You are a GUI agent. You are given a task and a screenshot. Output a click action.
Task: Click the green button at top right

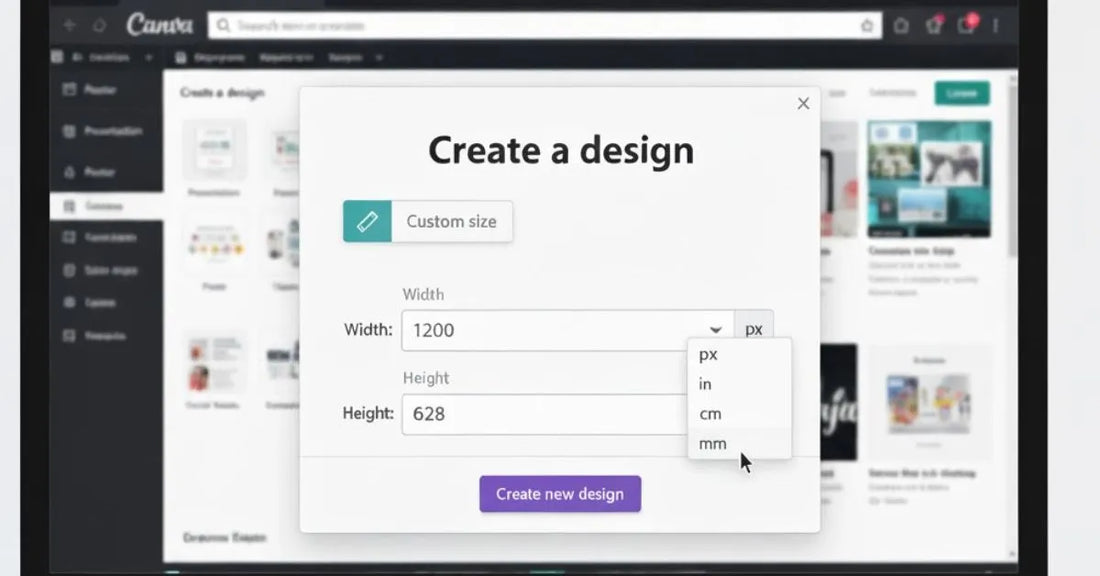click(962, 93)
